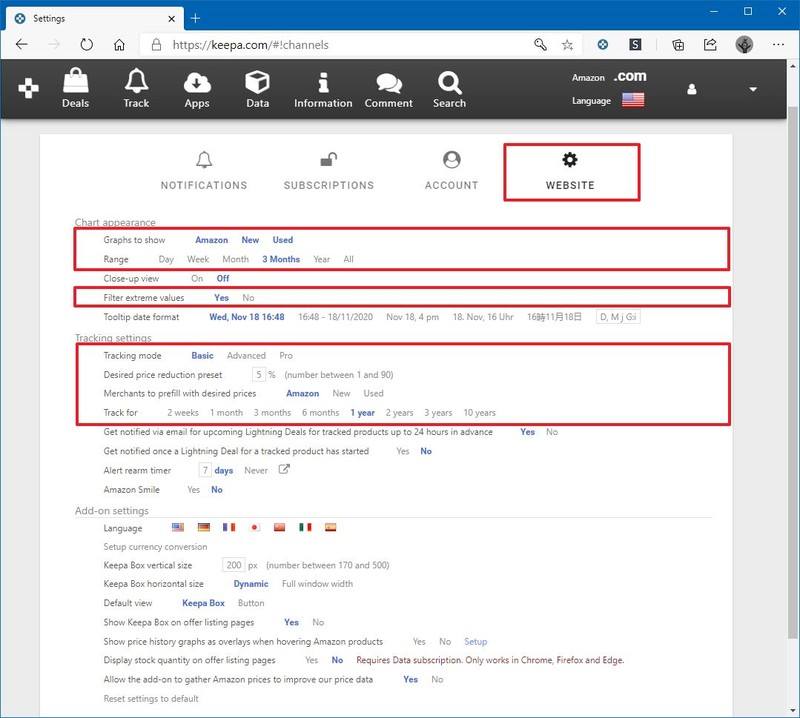Open the Comment speech bubbles icon
This screenshot has width=800, height=718.
click(389, 83)
